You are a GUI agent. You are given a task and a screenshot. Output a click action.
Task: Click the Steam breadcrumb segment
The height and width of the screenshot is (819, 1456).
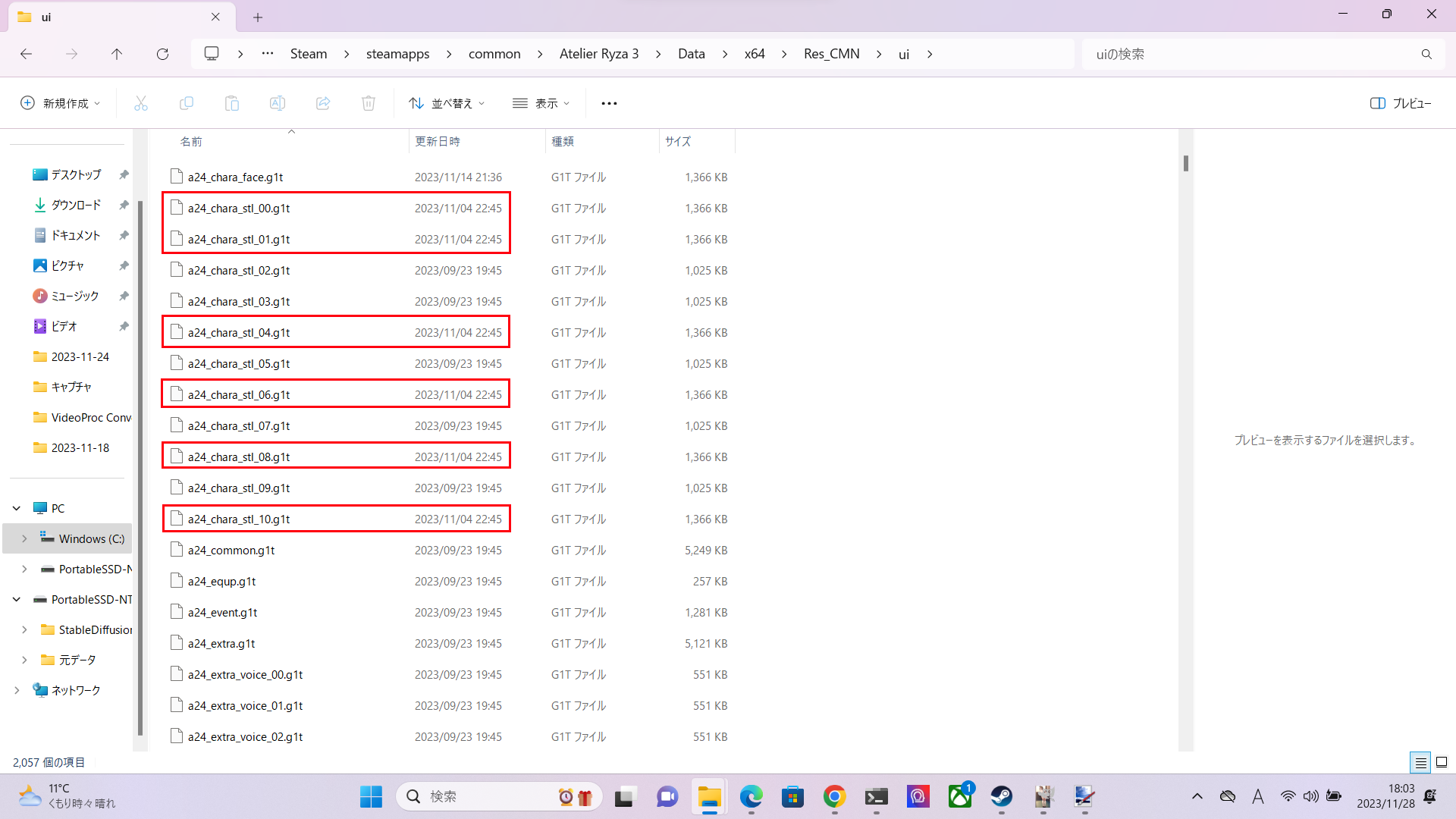click(309, 54)
